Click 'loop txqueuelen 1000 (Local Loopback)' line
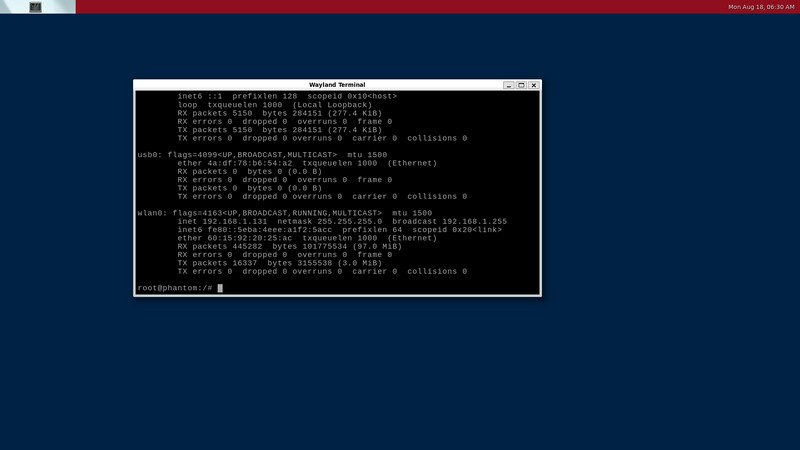Image resolution: width=800 pixels, height=450 pixels. pyautogui.click(x=275, y=105)
